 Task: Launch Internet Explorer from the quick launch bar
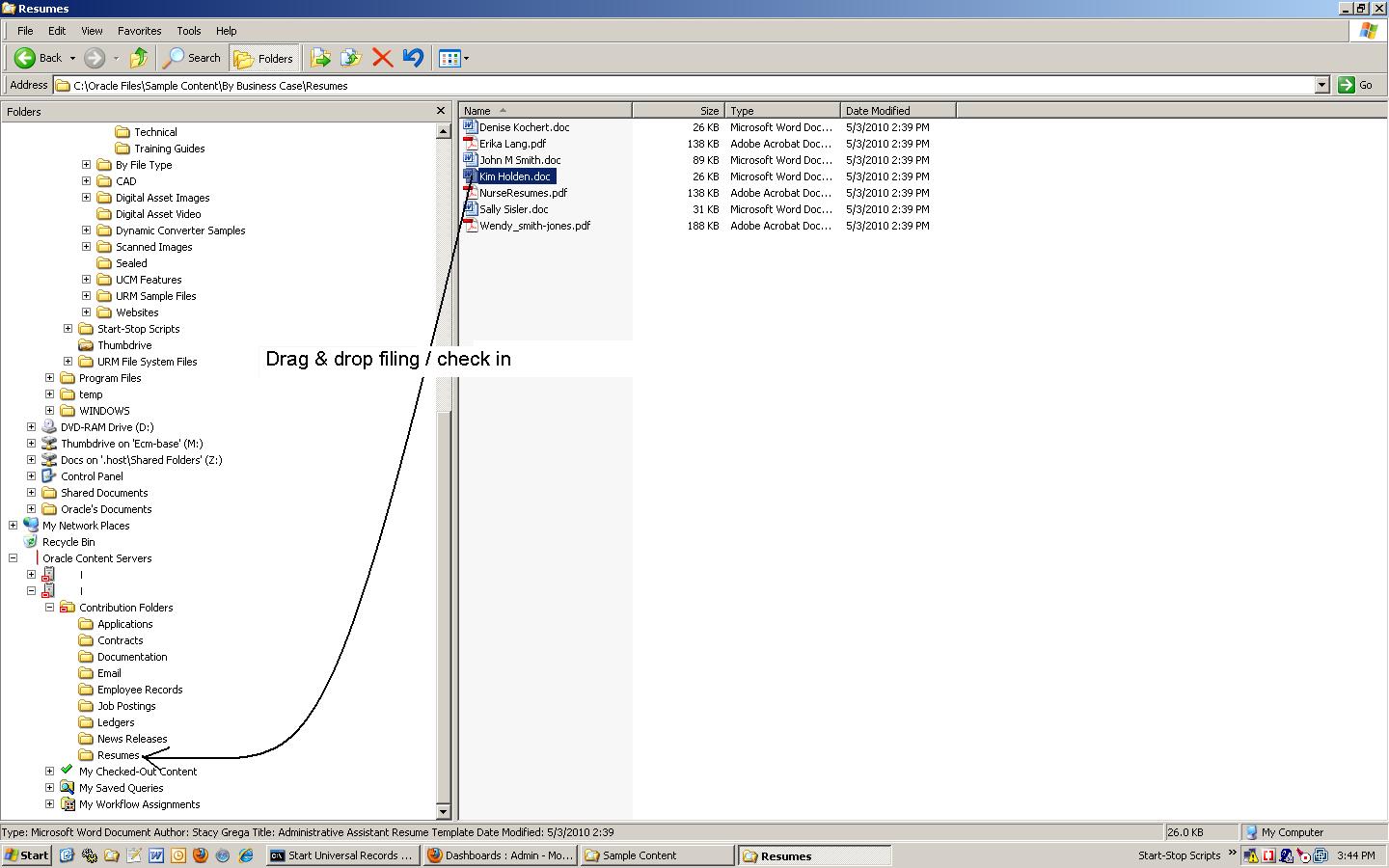click(245, 855)
